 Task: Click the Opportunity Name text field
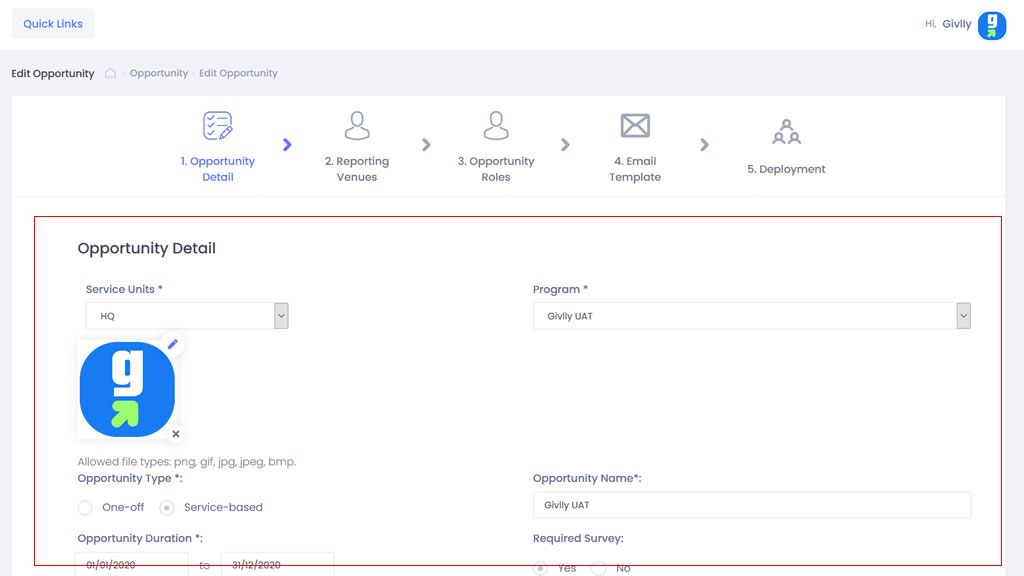click(x=751, y=505)
